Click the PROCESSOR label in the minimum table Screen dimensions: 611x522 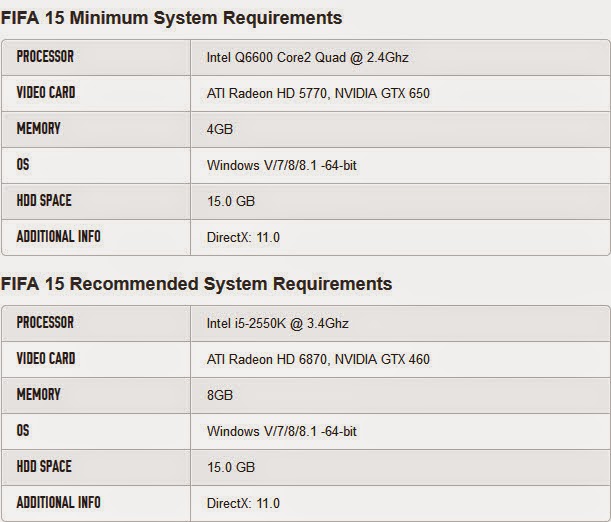coord(45,56)
